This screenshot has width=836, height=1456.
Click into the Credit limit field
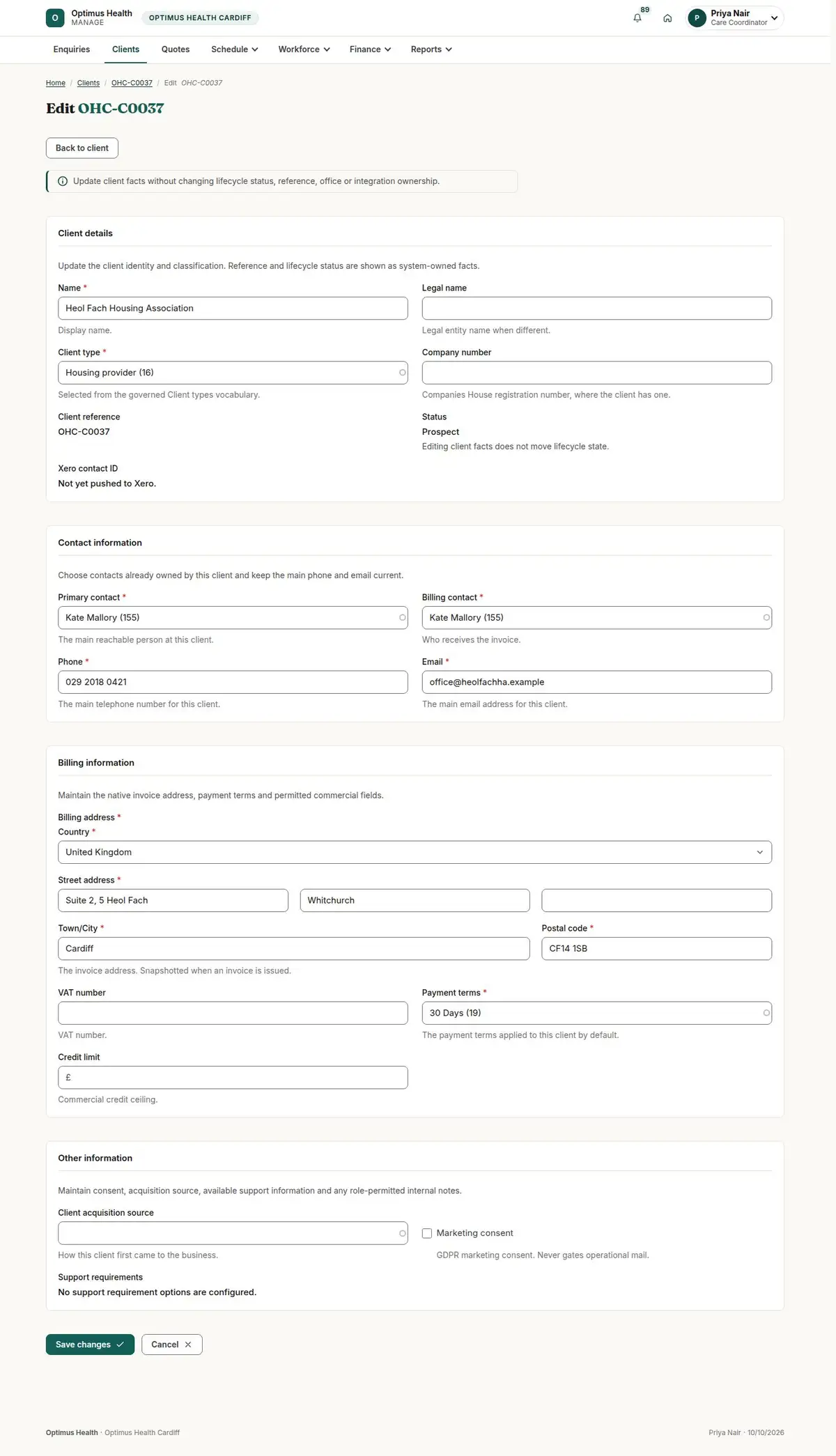tap(233, 1078)
